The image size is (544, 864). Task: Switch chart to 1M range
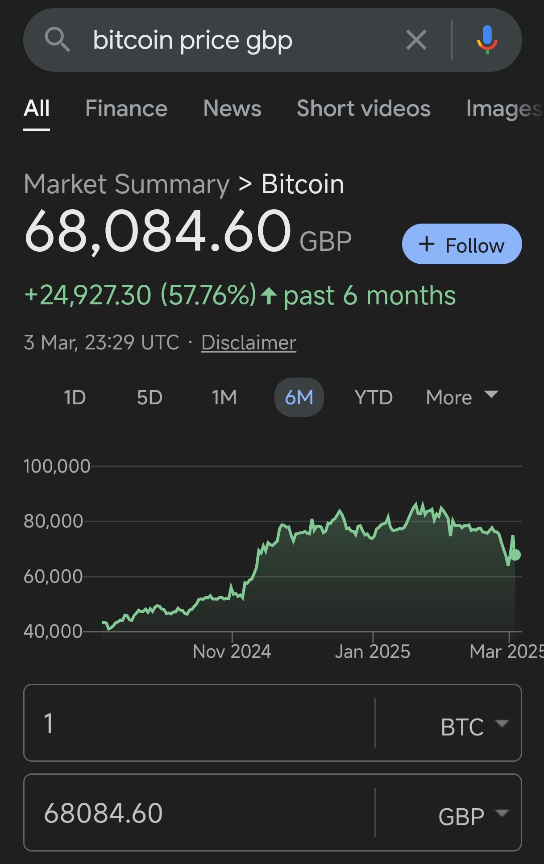[224, 397]
